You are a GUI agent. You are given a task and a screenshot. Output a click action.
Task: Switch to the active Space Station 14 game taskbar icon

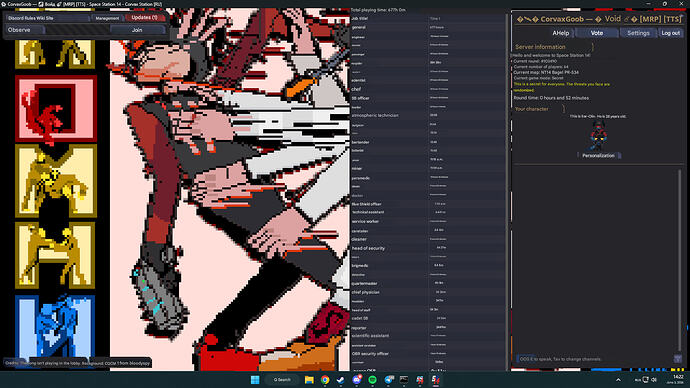[x=436, y=380]
